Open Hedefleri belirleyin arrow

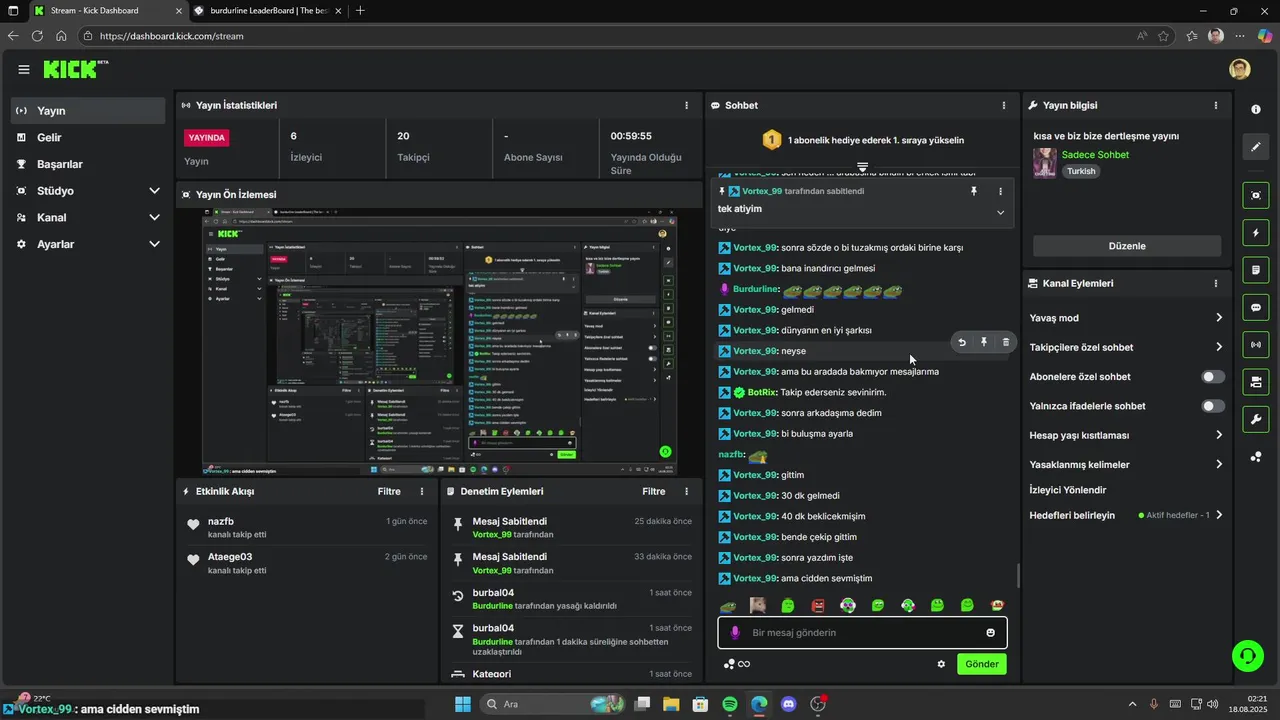coord(1219,515)
